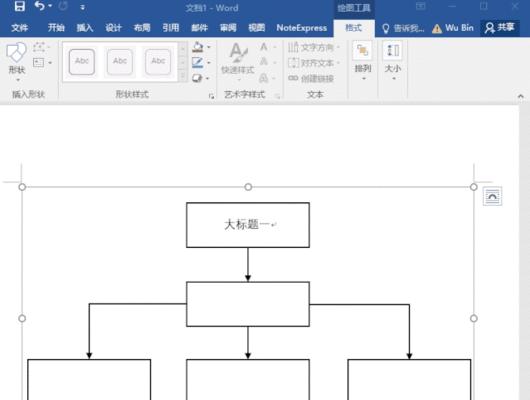
Task: Click the Shape Fill paint bucket icon
Action: pyautogui.click(x=197, y=47)
